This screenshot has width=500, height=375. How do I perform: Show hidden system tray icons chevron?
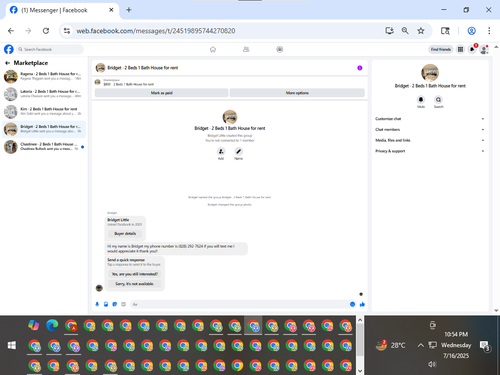click(421, 345)
